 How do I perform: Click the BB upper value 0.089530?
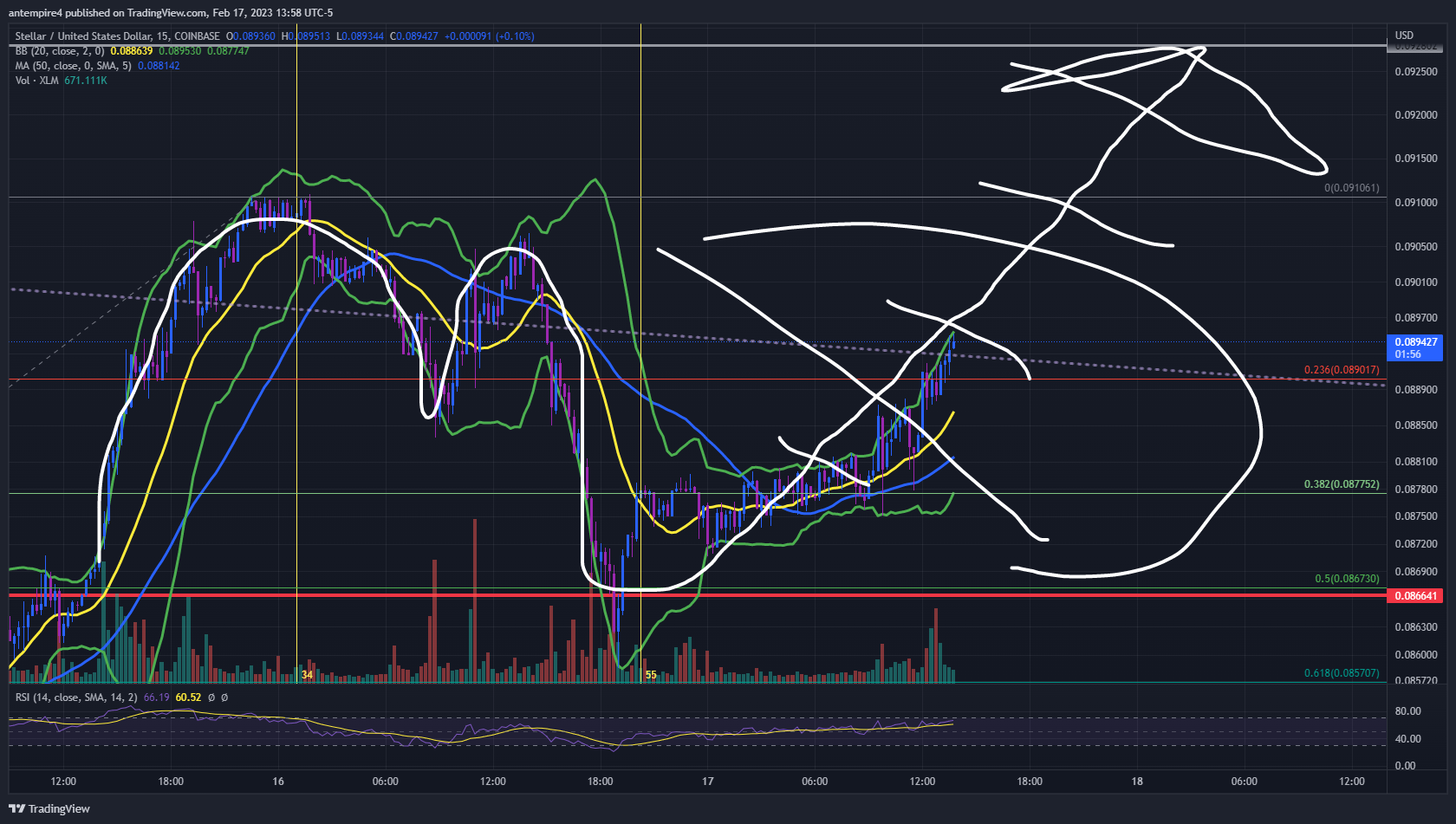click(x=180, y=51)
